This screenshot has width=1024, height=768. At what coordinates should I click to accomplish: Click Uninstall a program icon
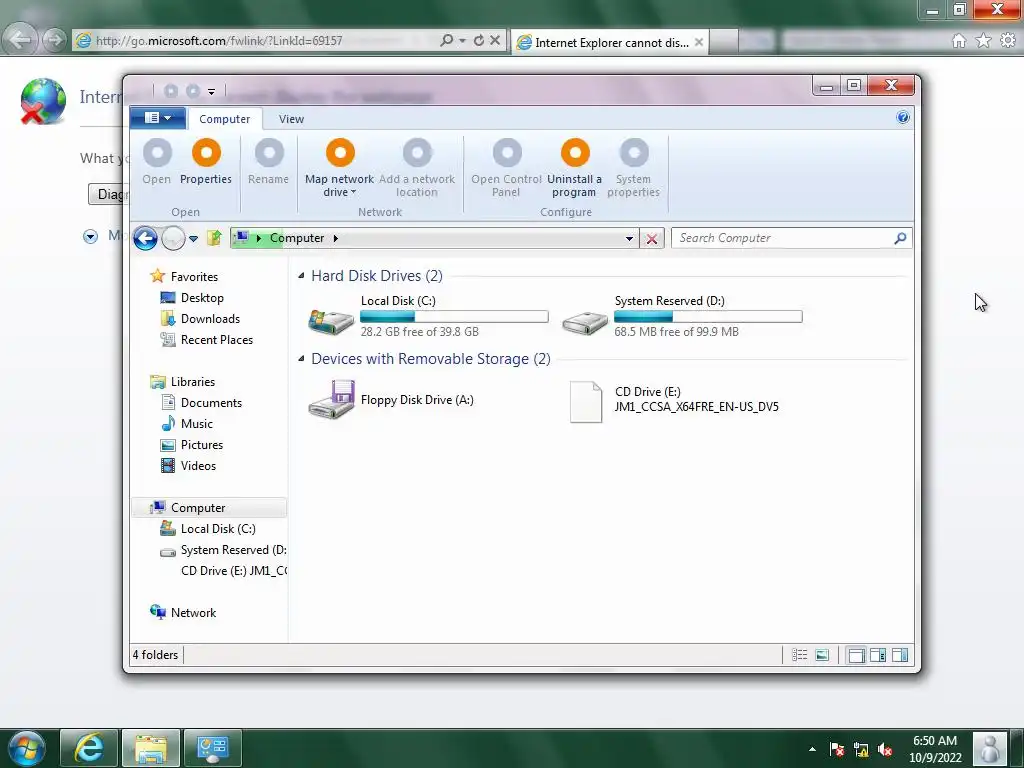point(575,153)
